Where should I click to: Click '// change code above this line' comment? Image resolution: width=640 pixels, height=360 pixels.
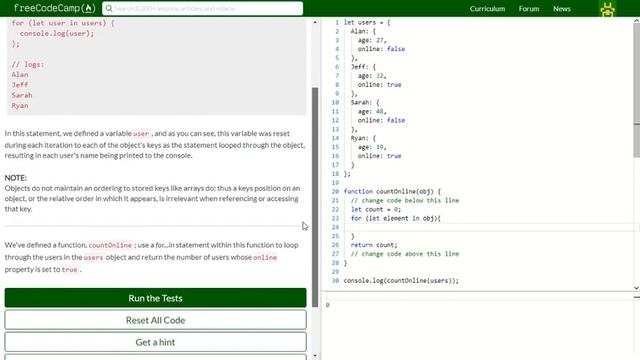pos(405,254)
